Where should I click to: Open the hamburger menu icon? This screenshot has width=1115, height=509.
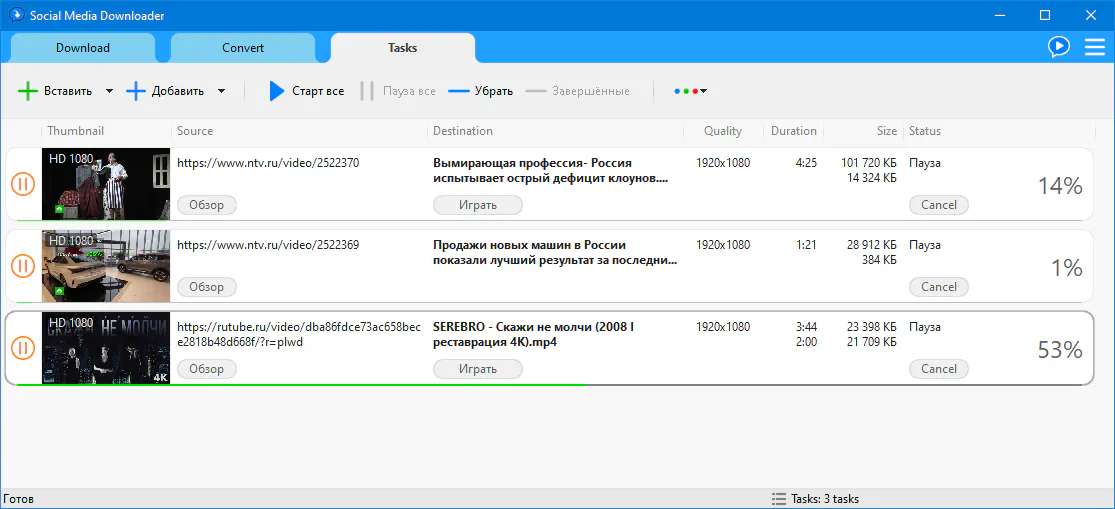click(1094, 47)
